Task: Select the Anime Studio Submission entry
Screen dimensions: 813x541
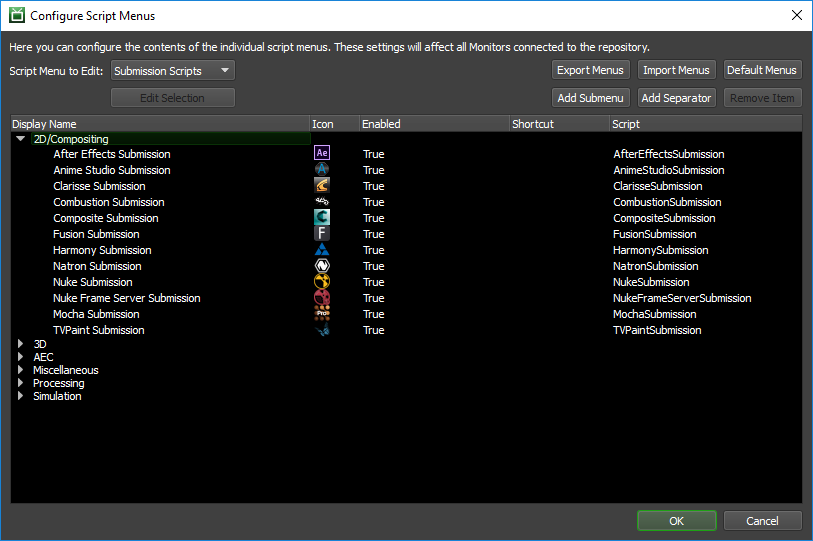Action: (x=112, y=170)
